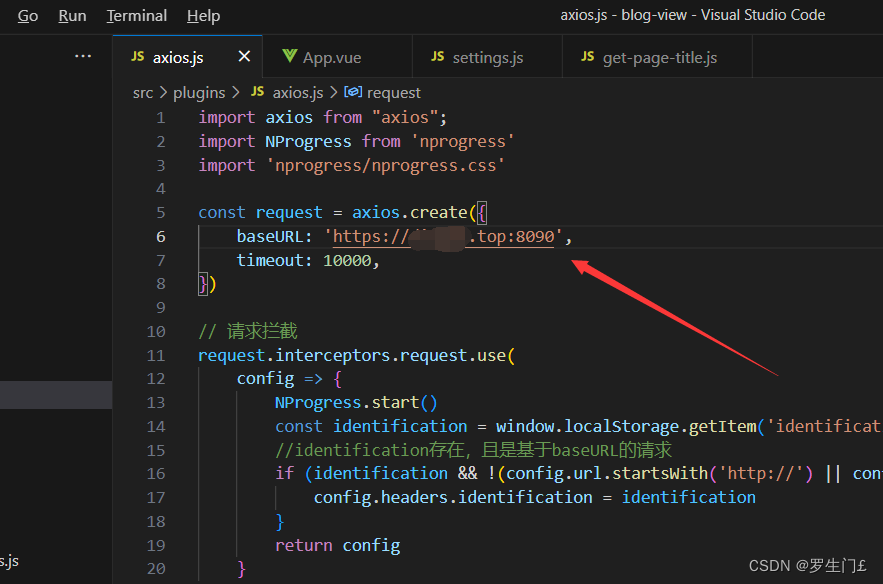Viewport: 883px width, 584px height.
Task: Click 'window.localStorage.getItem' on line 14
Action: [626, 427]
